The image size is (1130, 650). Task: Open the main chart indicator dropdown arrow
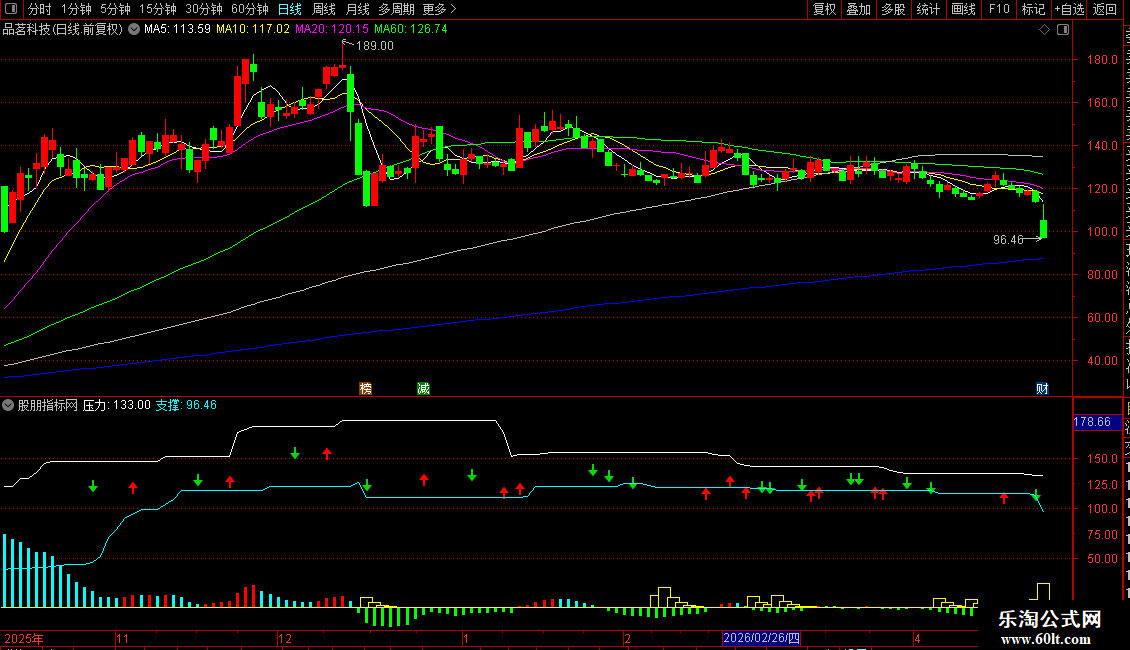(134, 29)
